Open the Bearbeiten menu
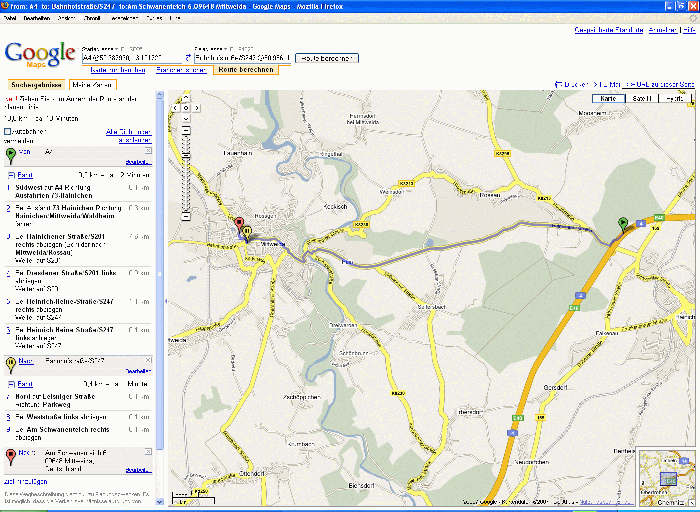This screenshot has height=512, width=700. point(37,18)
